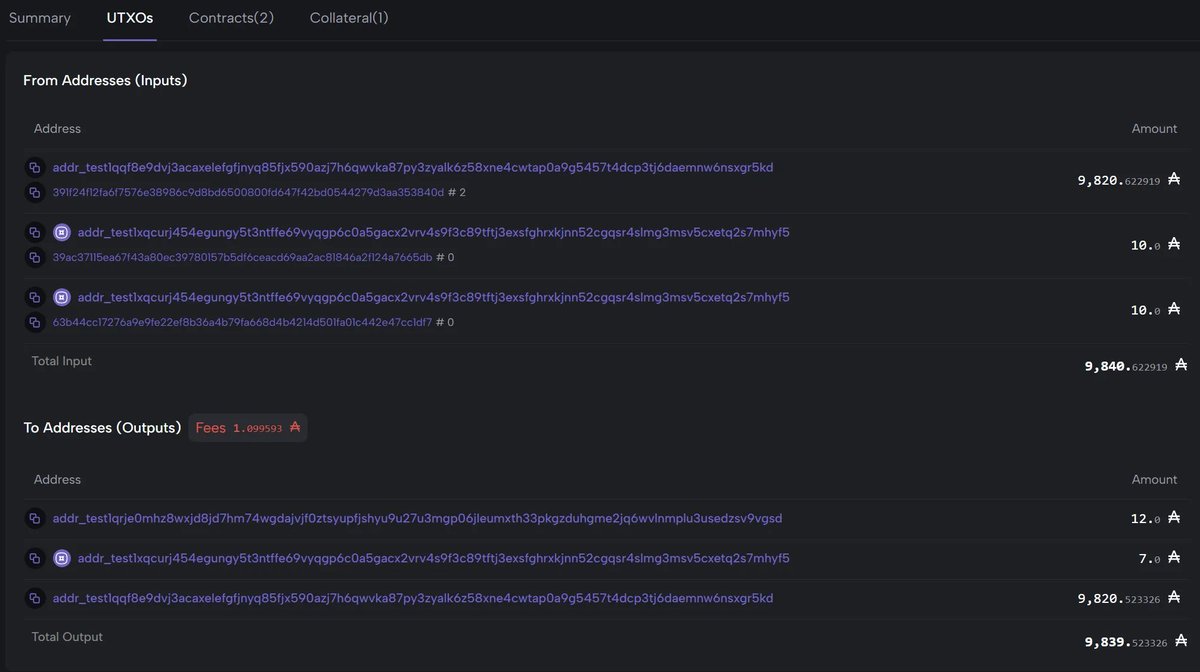Open output address addr_test1qrje0mhz receiving 12.0

click(x=417, y=519)
